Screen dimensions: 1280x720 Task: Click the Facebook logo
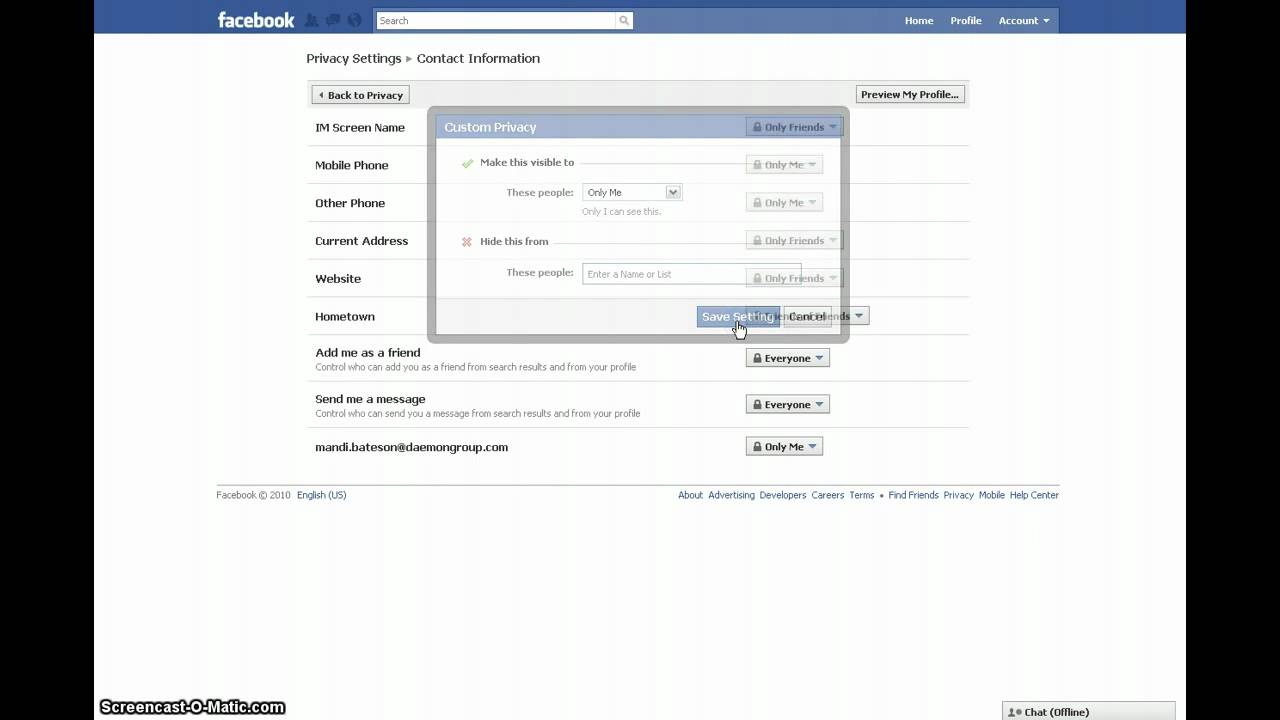tap(256, 20)
